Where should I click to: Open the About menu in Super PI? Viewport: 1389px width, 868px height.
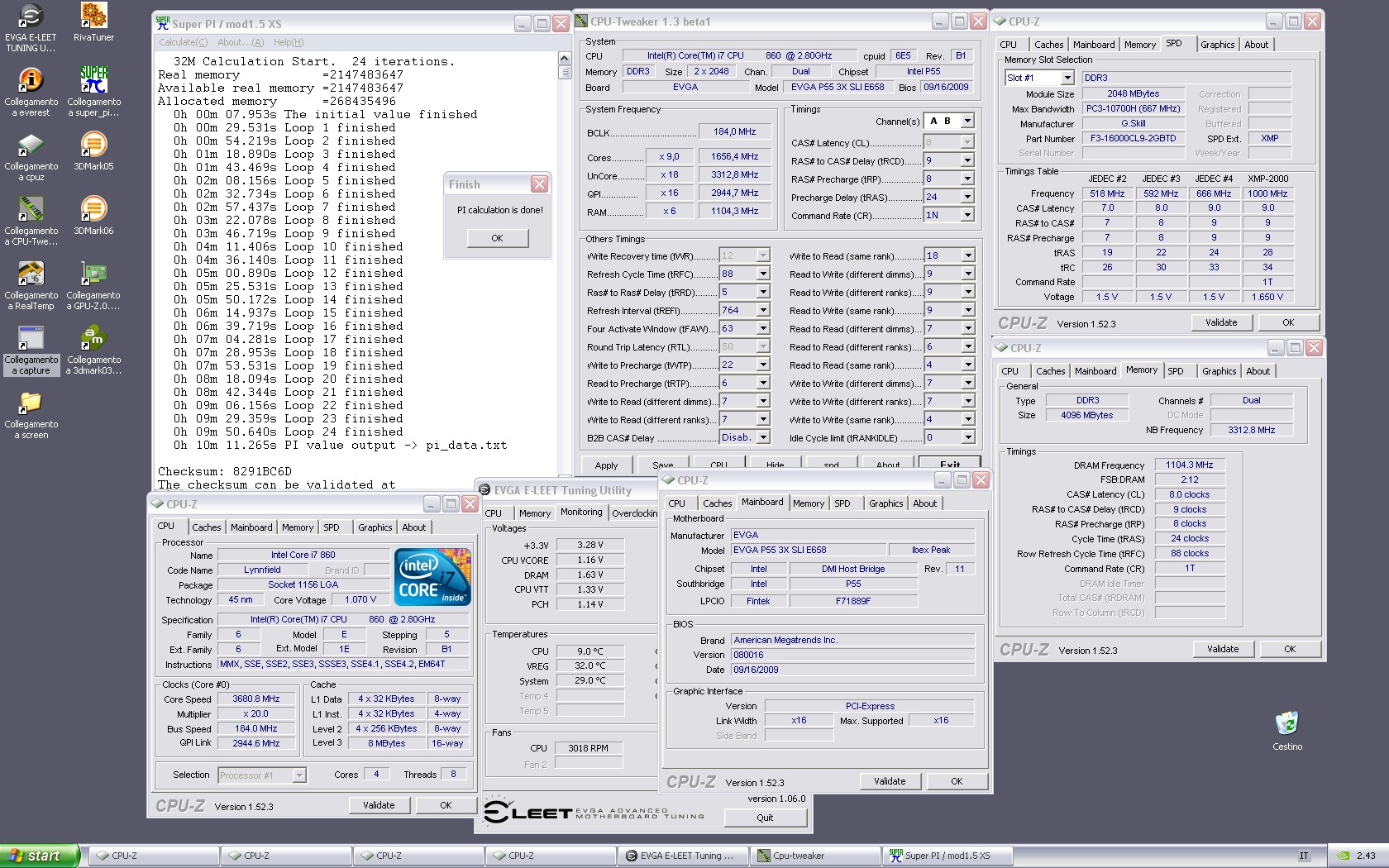pyautogui.click(x=241, y=42)
